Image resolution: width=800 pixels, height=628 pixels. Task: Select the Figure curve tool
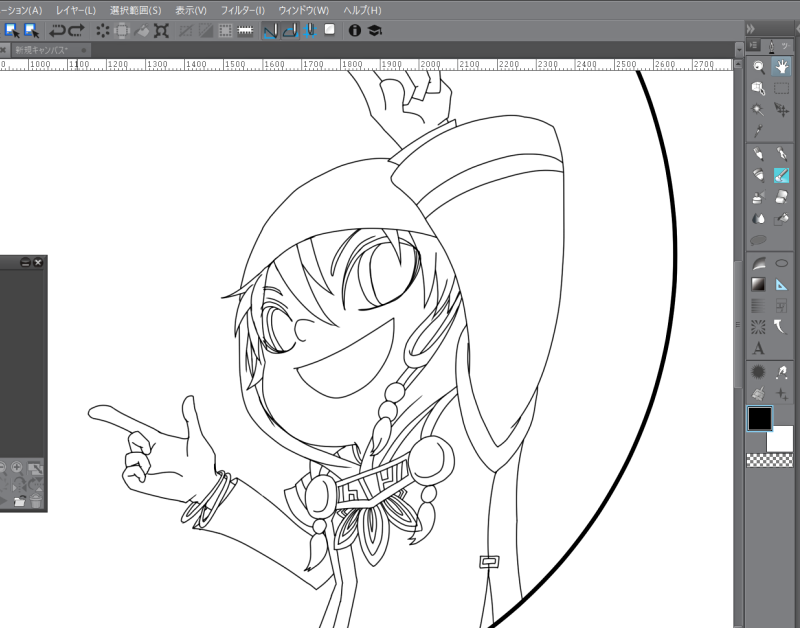click(759, 263)
